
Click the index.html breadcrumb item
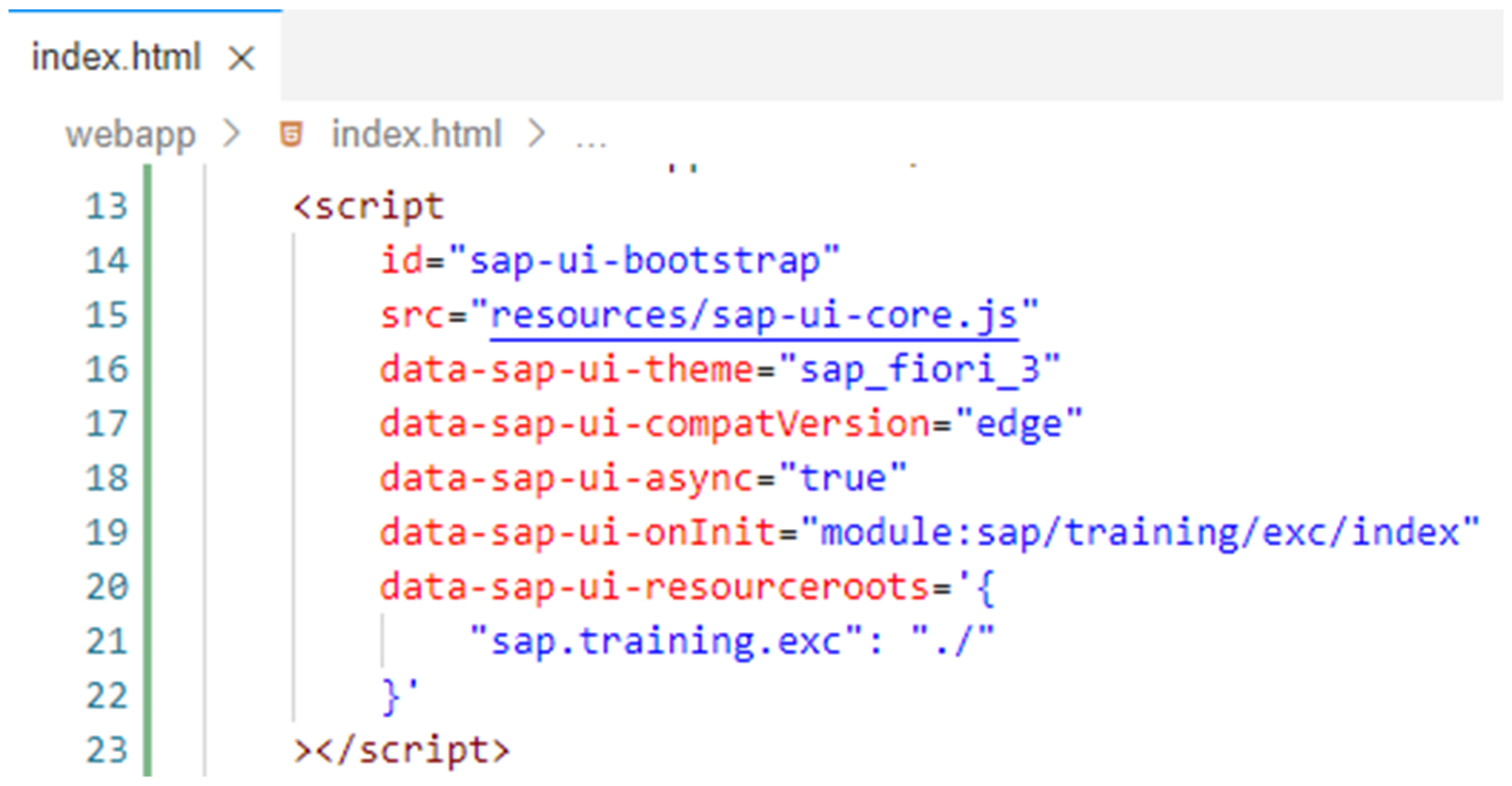416,134
